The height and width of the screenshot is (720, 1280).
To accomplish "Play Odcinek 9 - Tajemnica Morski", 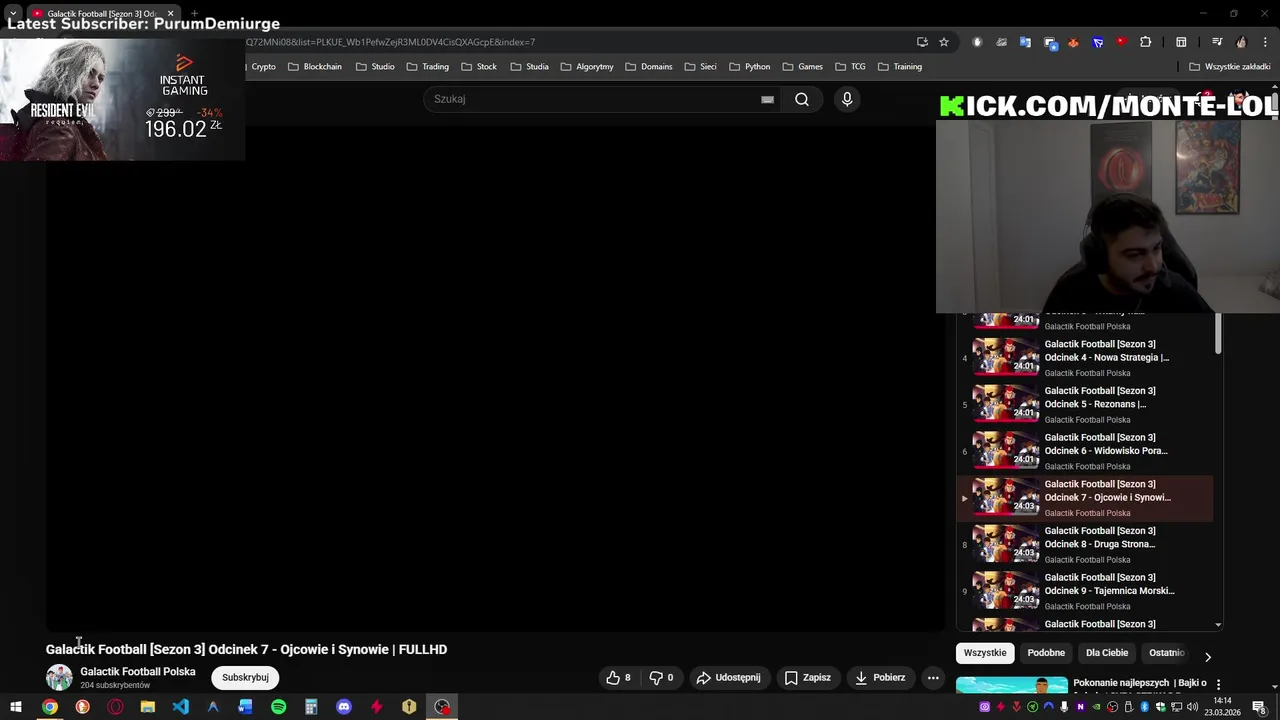I will click(x=1085, y=591).
